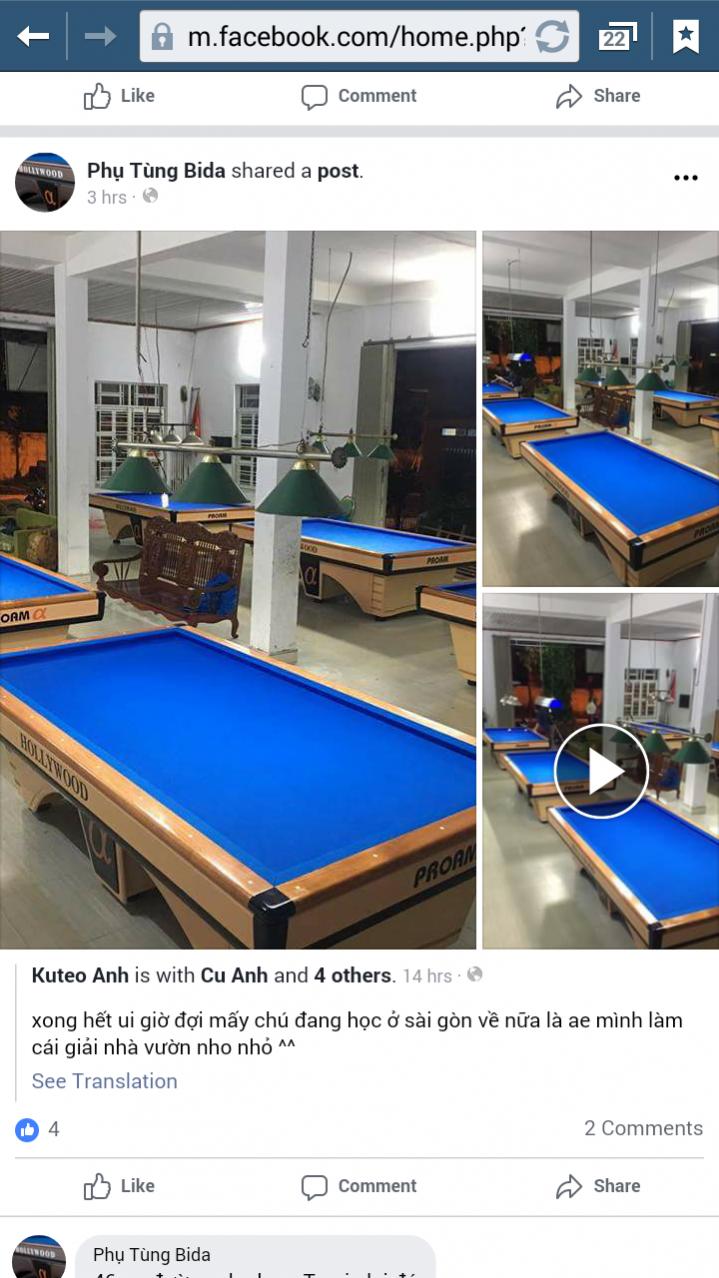Open the large billiard table photo

point(238,590)
